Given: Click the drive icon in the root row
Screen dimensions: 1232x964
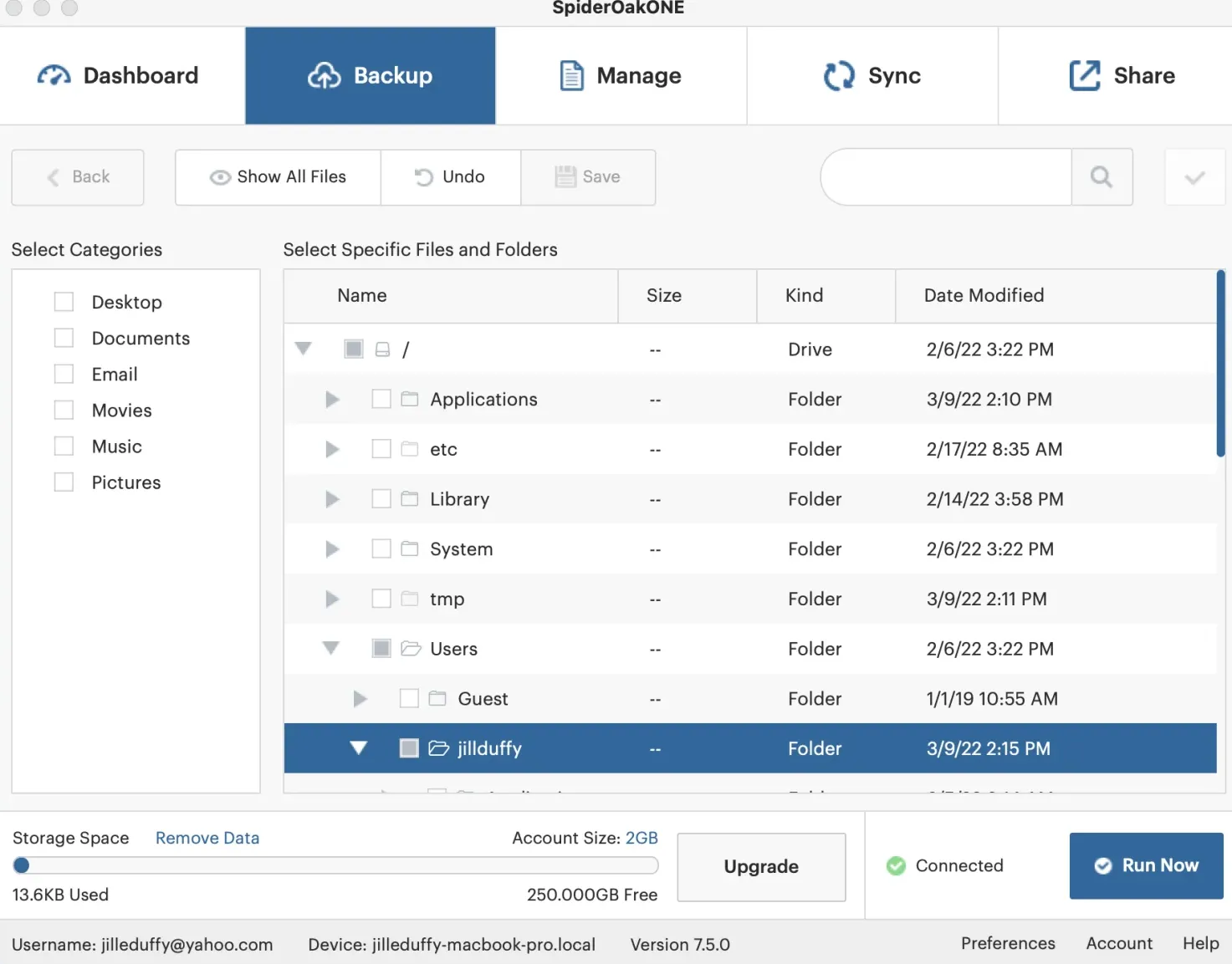Looking at the screenshot, I should tap(382, 349).
